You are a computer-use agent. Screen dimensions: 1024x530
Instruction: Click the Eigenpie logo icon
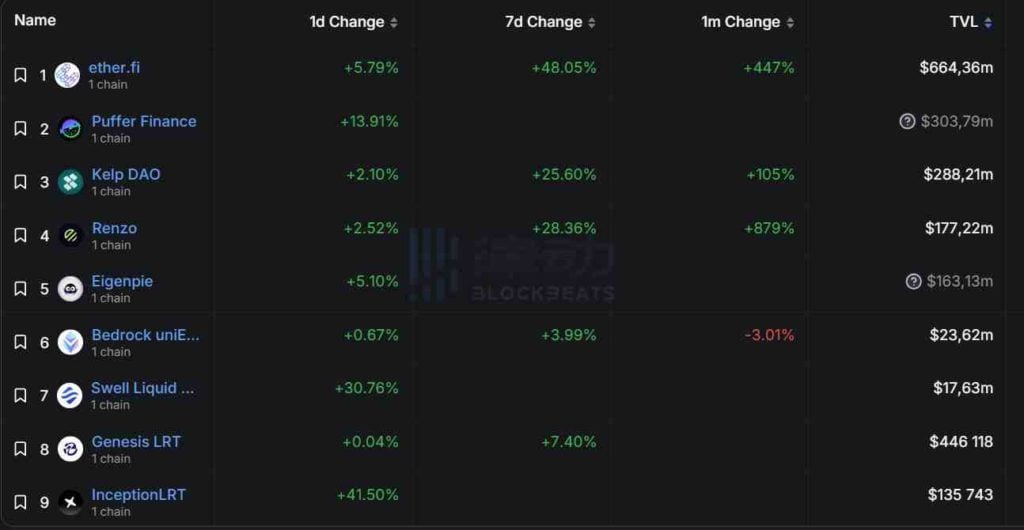pyautogui.click(x=70, y=289)
